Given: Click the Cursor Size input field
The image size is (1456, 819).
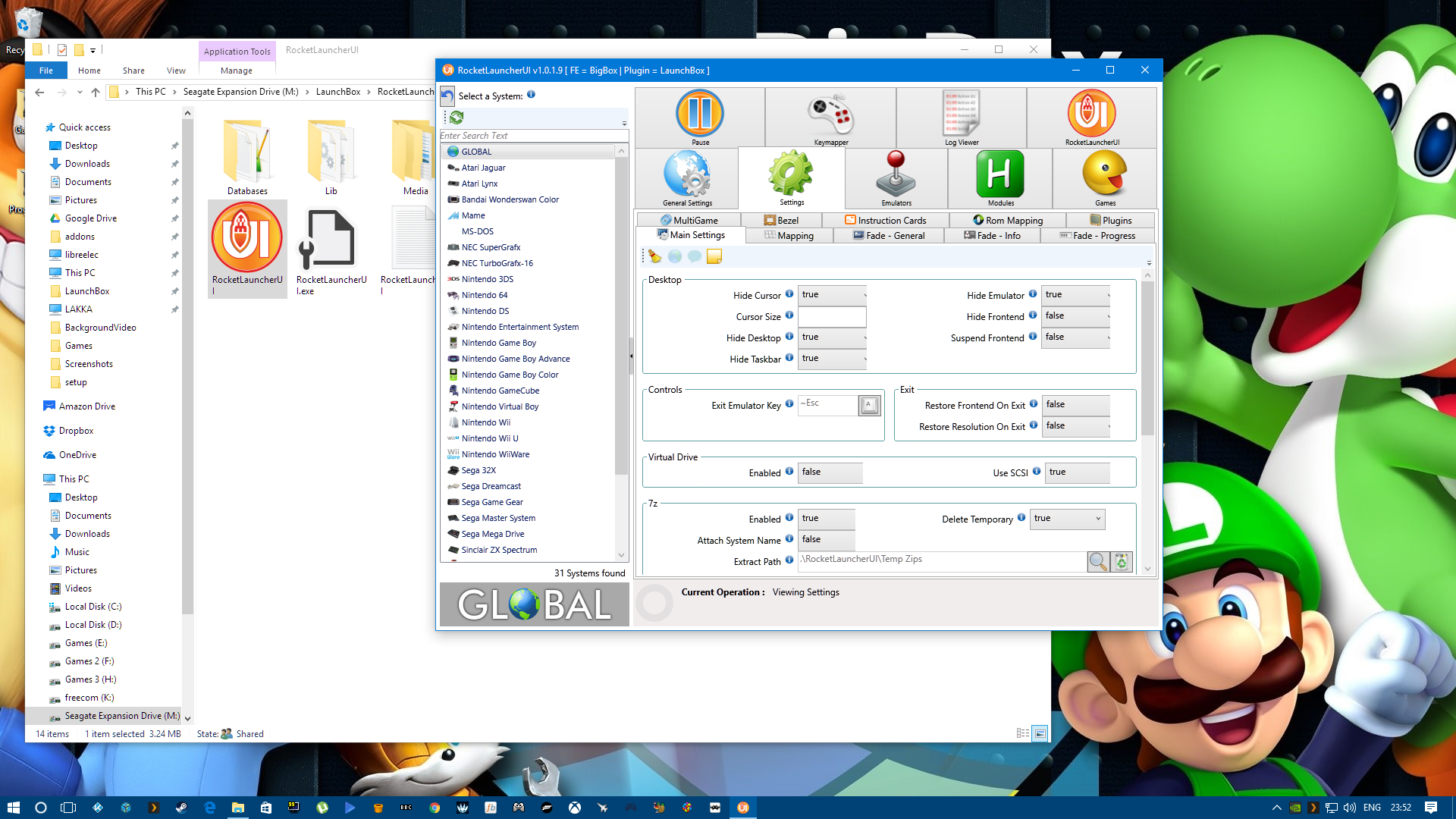Looking at the screenshot, I should point(832,316).
